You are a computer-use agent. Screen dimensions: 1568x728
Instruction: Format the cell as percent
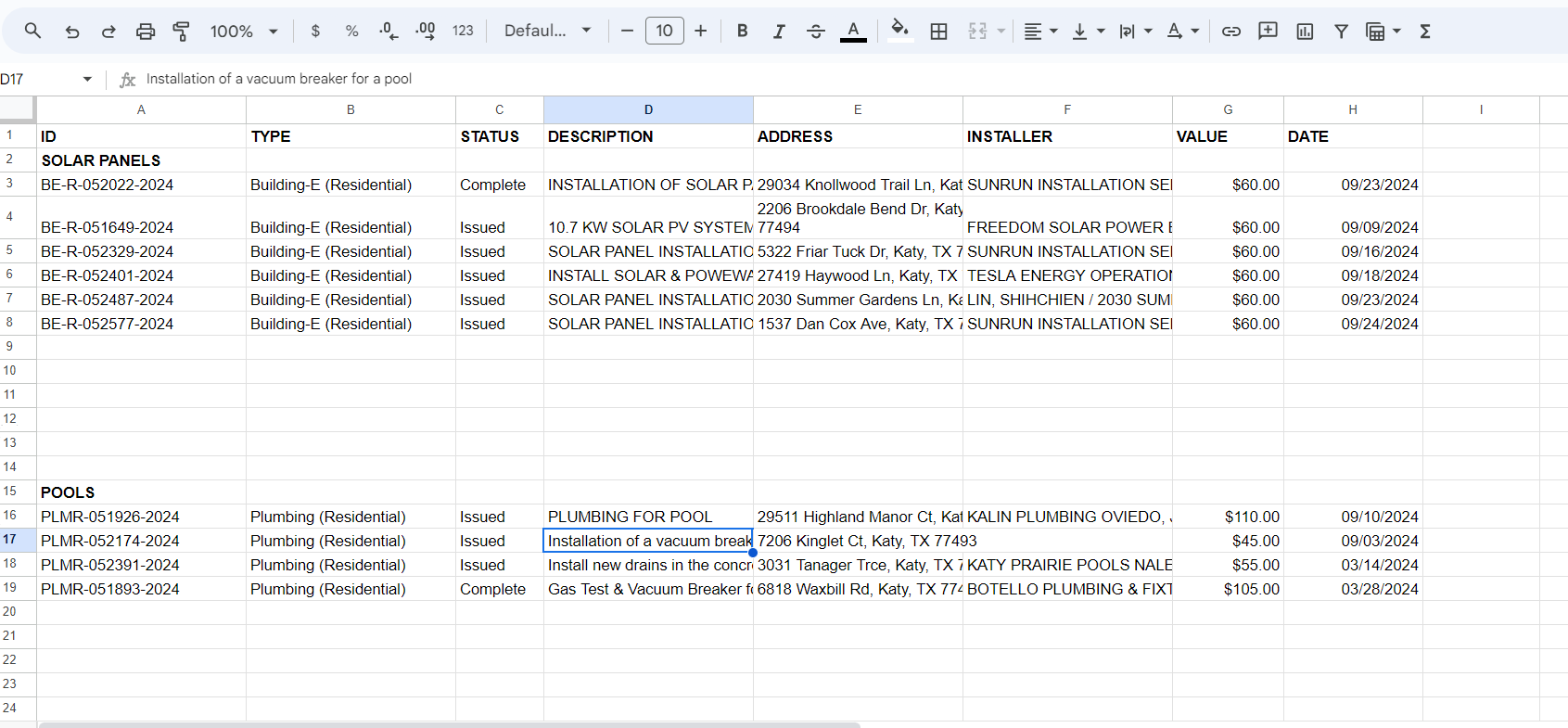(351, 31)
